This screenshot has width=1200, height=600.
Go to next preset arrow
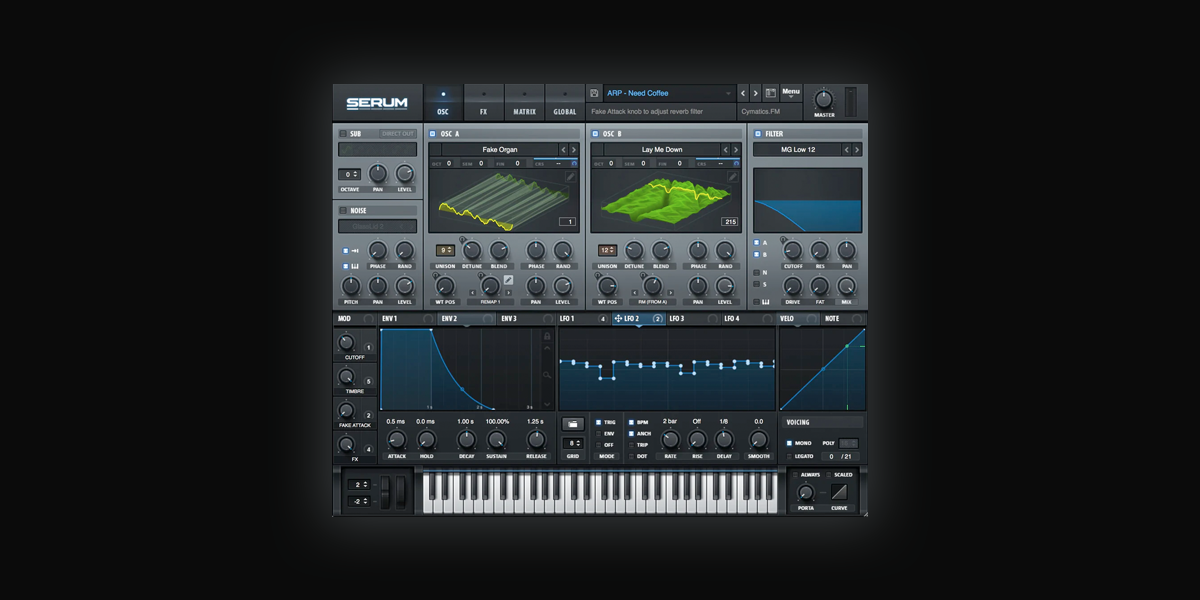pyautogui.click(x=756, y=93)
